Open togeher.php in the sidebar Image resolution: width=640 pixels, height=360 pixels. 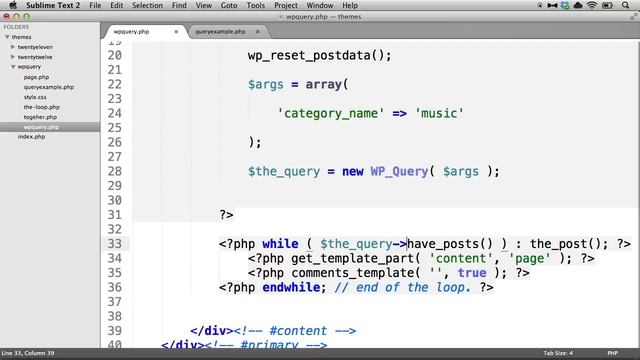tap(40, 117)
